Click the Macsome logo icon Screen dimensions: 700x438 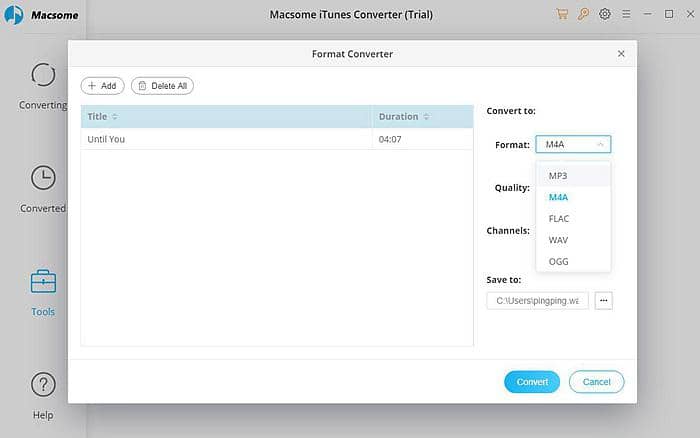coord(13,15)
